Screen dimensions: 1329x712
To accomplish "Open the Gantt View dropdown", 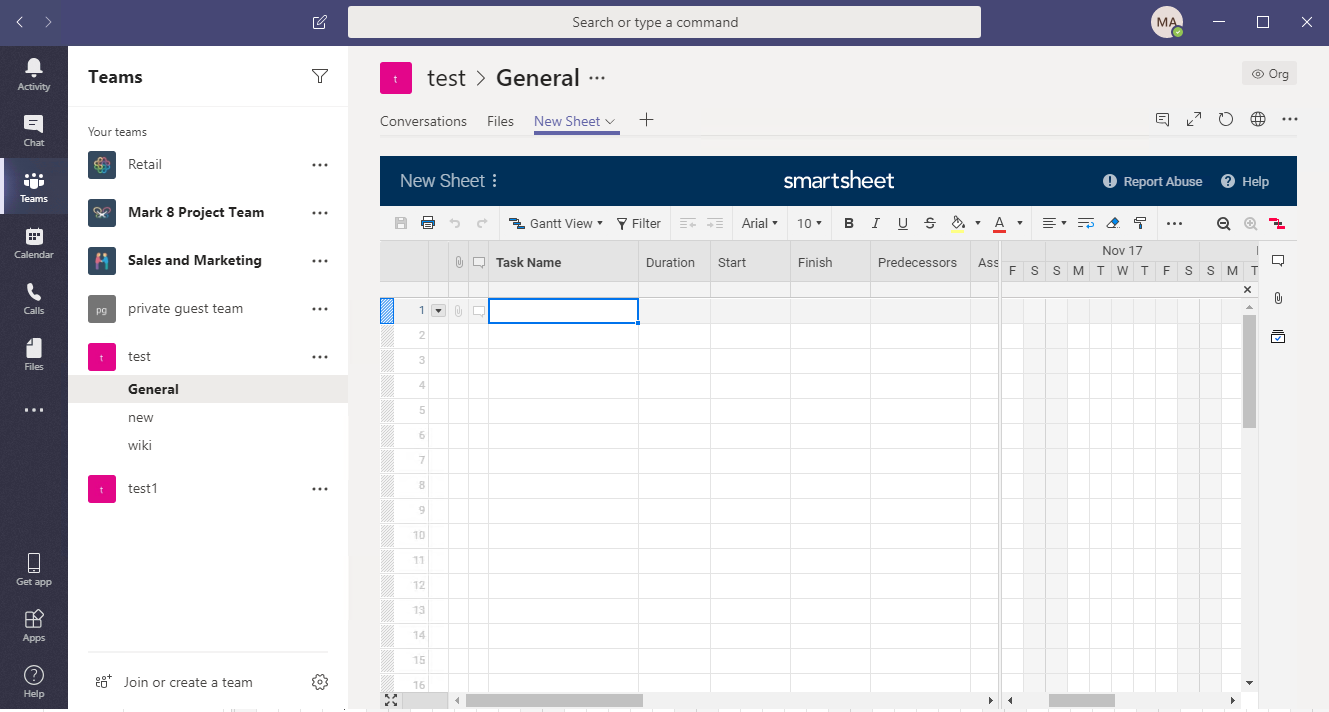I will tap(556, 223).
